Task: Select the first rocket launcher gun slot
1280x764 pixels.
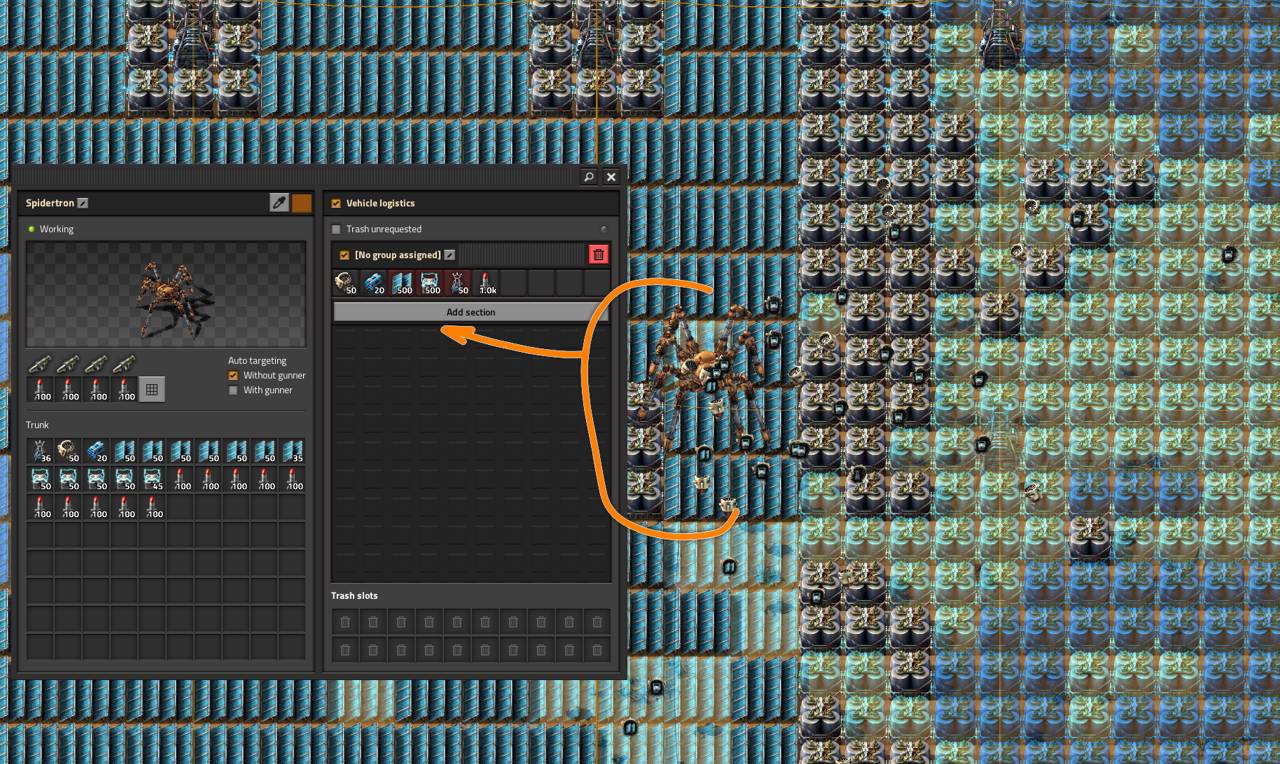Action: (x=40, y=363)
